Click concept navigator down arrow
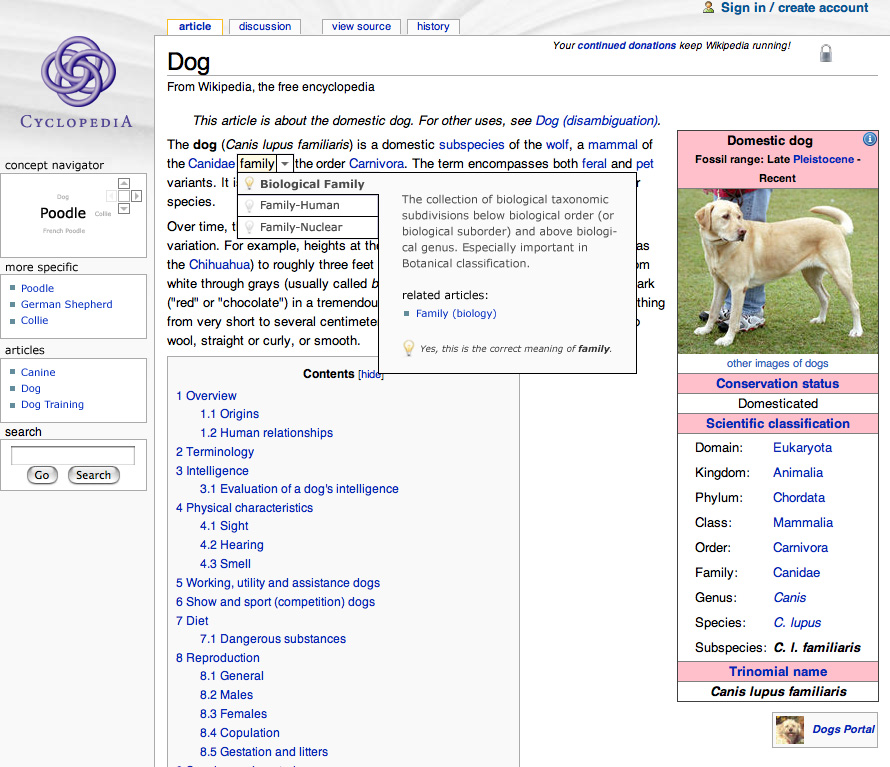890x767 pixels. (x=124, y=209)
